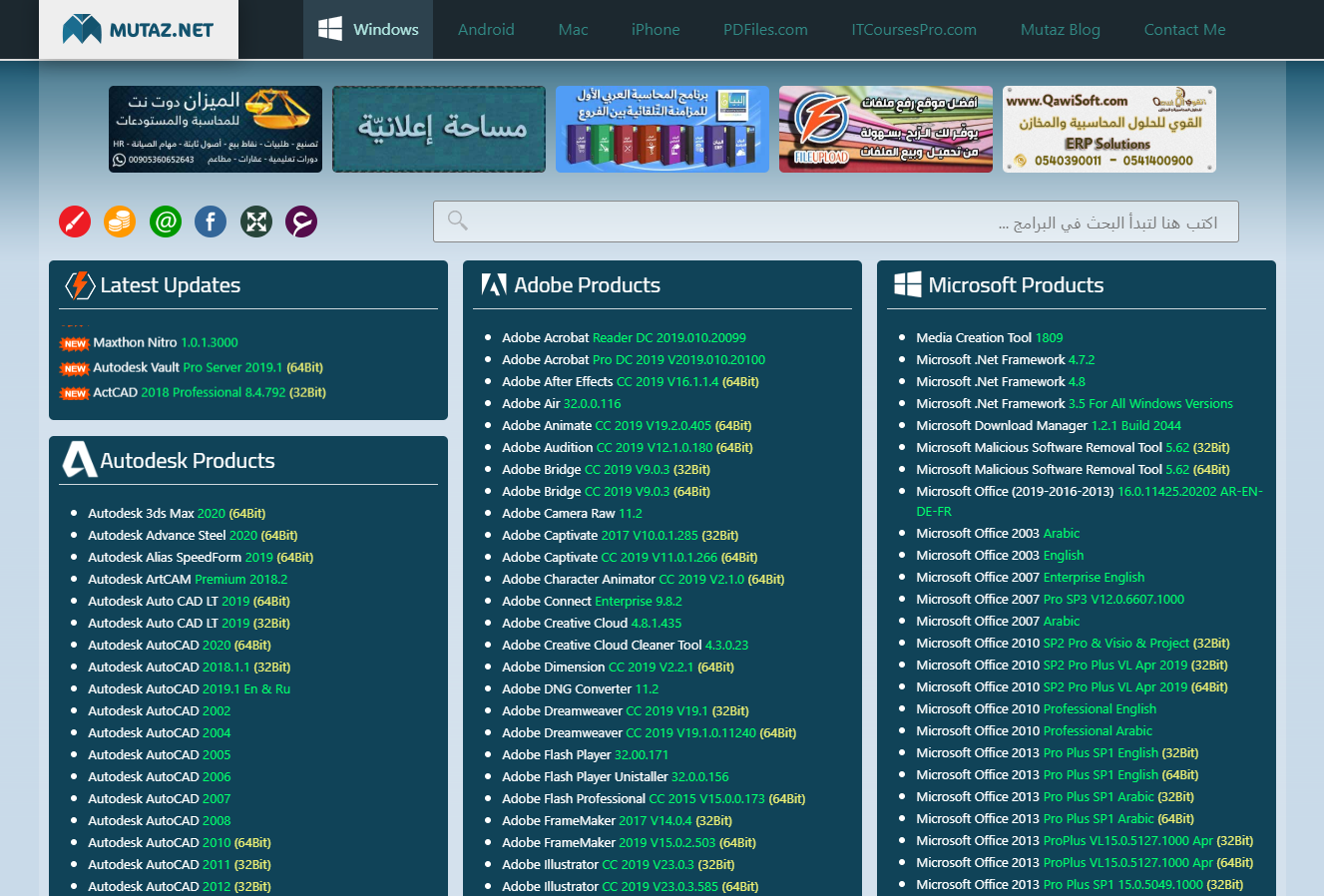
Task: Open the black scales accounting banner ad
Action: (x=216, y=129)
